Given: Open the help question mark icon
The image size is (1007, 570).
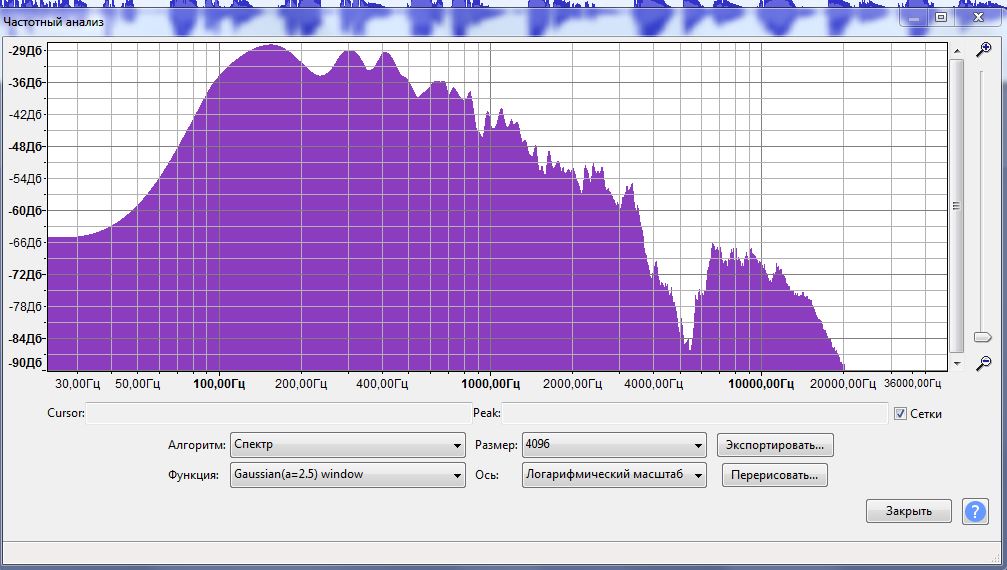Looking at the screenshot, I should click(975, 512).
